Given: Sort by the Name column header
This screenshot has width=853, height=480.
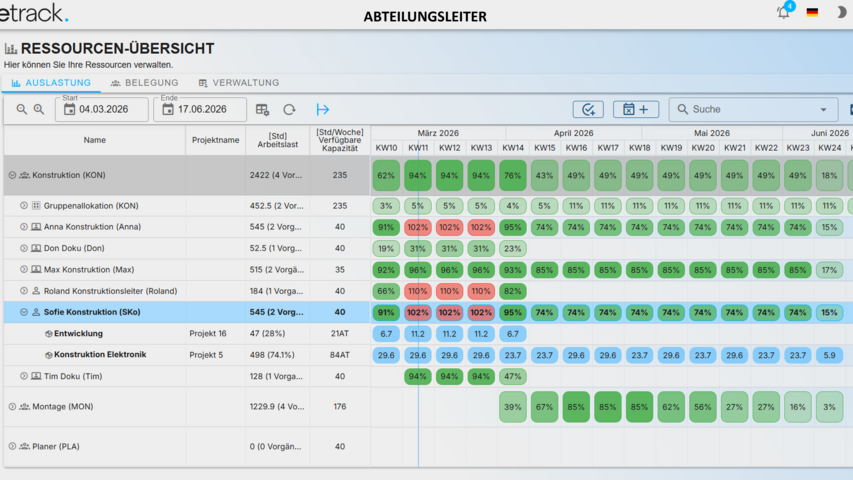Looking at the screenshot, I should click(95, 140).
